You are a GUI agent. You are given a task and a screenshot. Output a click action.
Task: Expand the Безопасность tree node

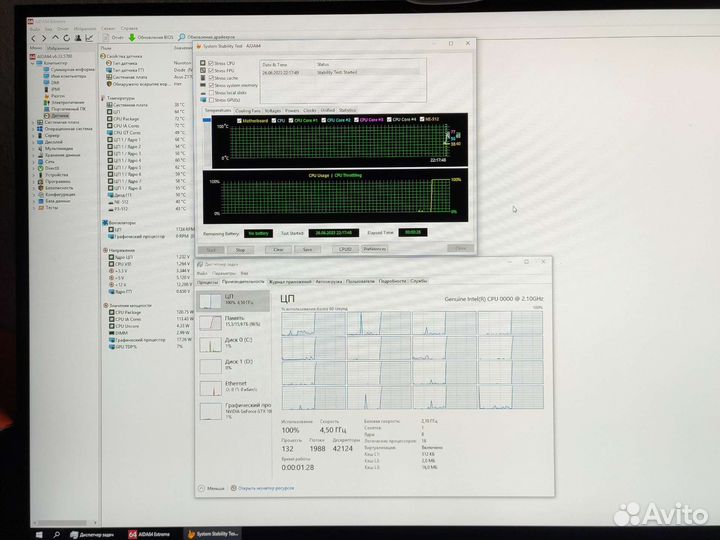pyautogui.click(x=34, y=188)
